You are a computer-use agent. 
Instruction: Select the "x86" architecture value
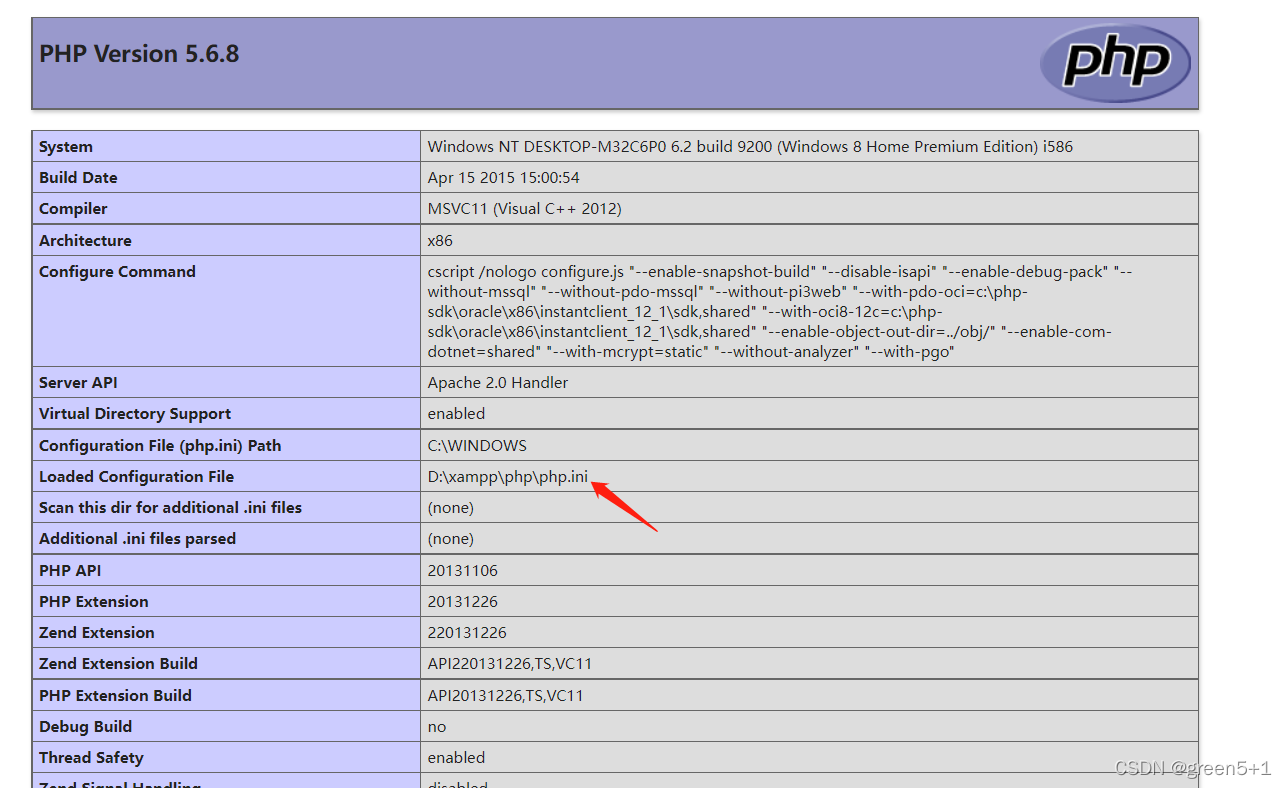click(x=440, y=241)
